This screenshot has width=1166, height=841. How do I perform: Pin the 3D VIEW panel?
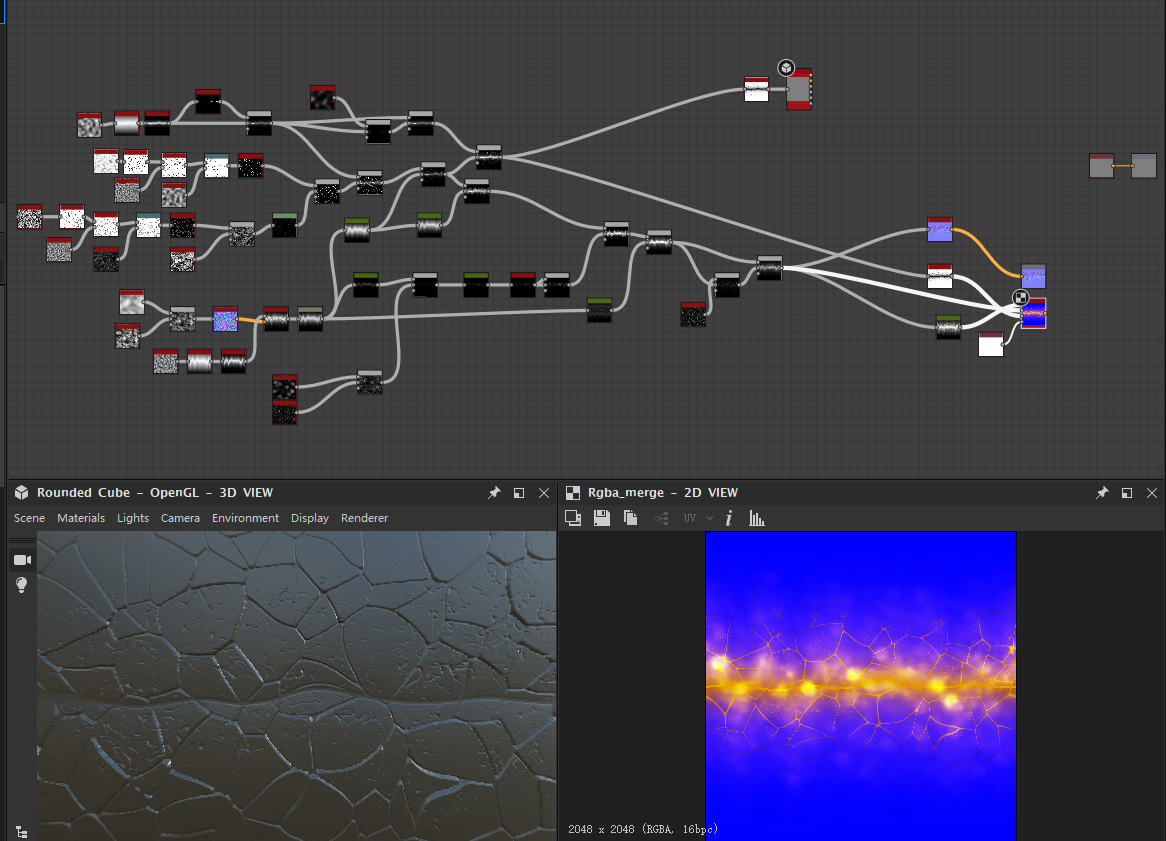(x=494, y=493)
